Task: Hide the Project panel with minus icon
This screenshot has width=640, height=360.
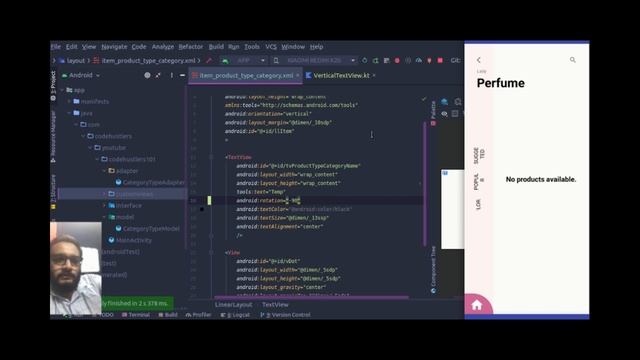Action: click(182, 76)
